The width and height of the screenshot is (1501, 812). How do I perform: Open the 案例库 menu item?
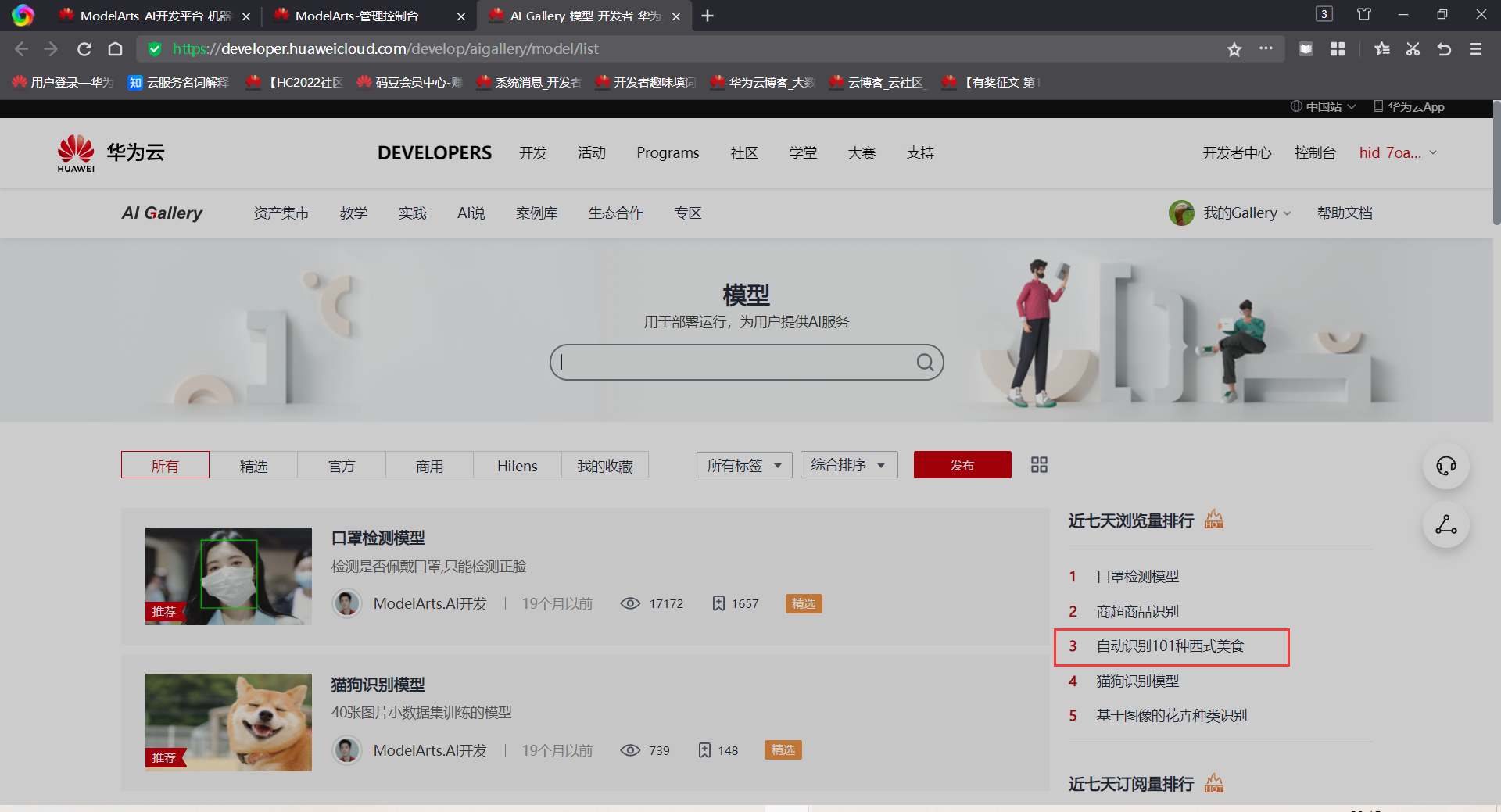click(x=536, y=213)
